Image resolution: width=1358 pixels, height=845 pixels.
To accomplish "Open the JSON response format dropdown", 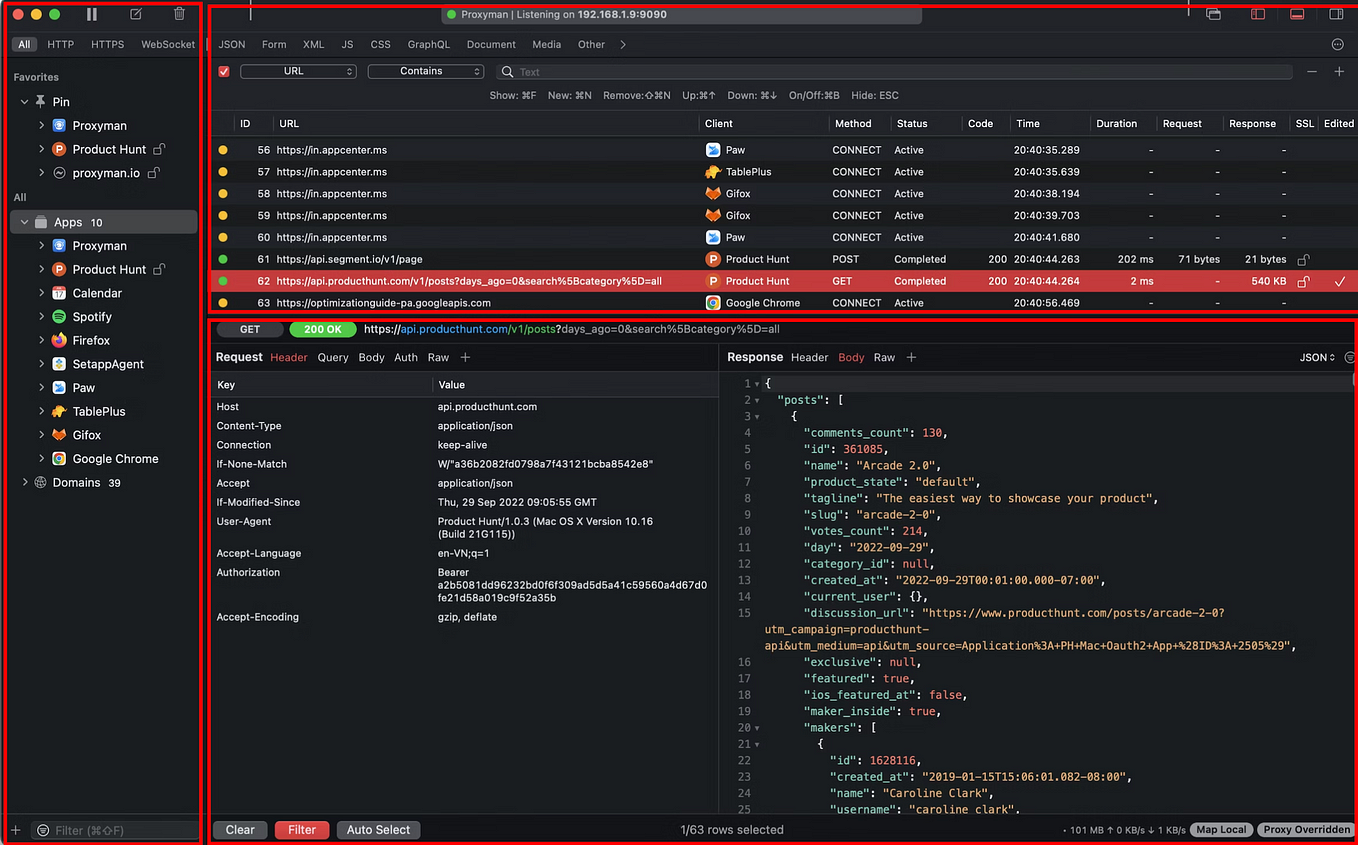I will coord(1317,357).
